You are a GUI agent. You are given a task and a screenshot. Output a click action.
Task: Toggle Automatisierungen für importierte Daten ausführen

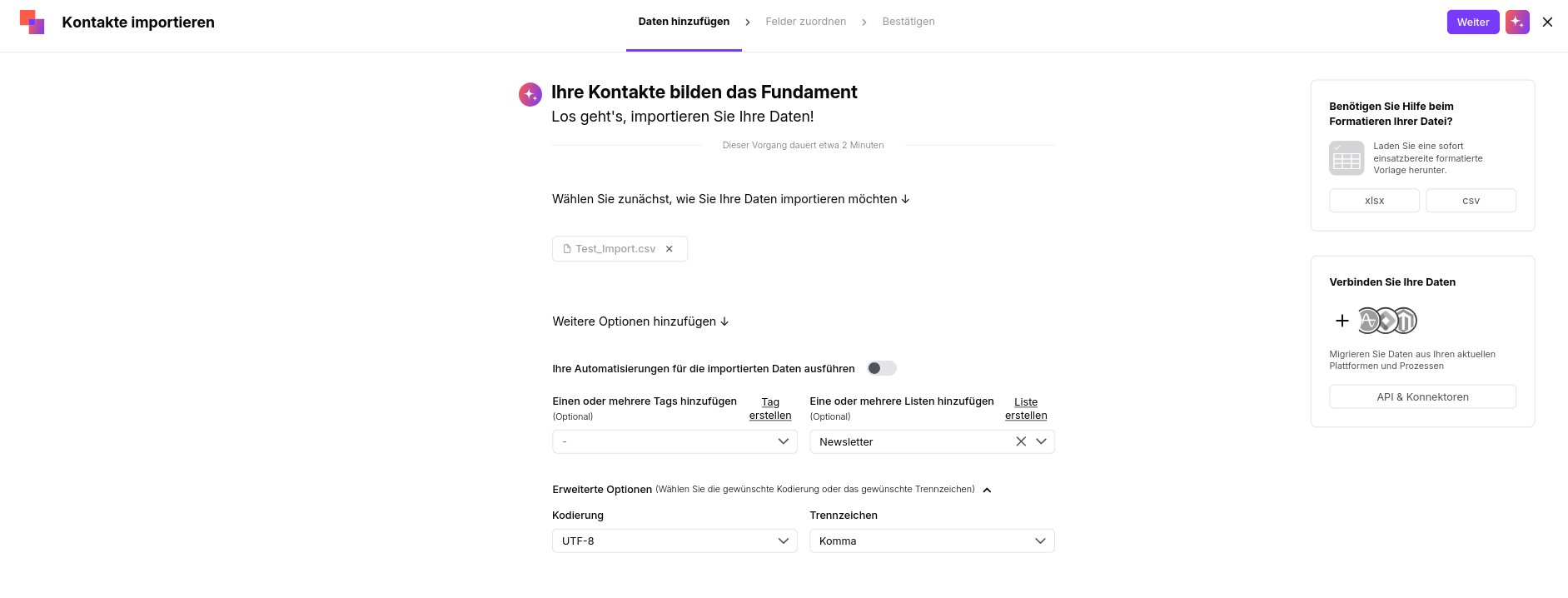pyautogui.click(x=881, y=368)
